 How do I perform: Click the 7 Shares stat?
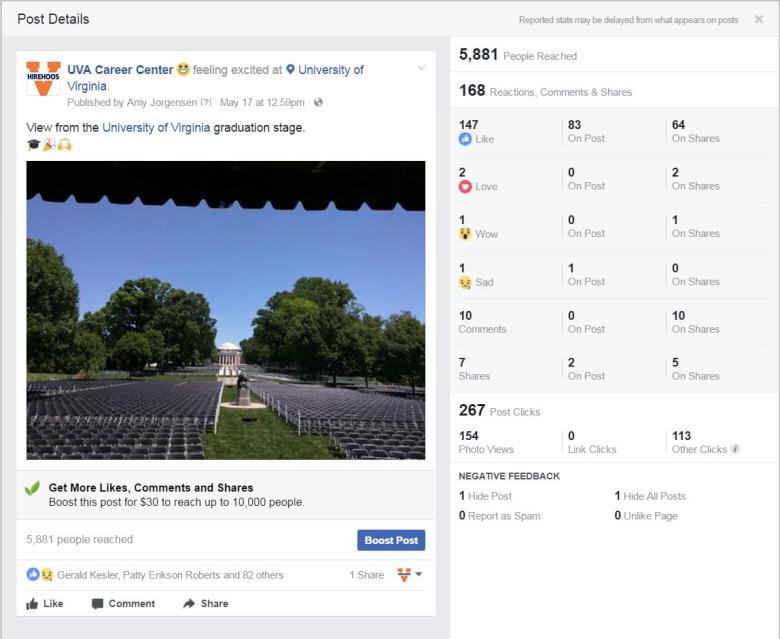474,369
